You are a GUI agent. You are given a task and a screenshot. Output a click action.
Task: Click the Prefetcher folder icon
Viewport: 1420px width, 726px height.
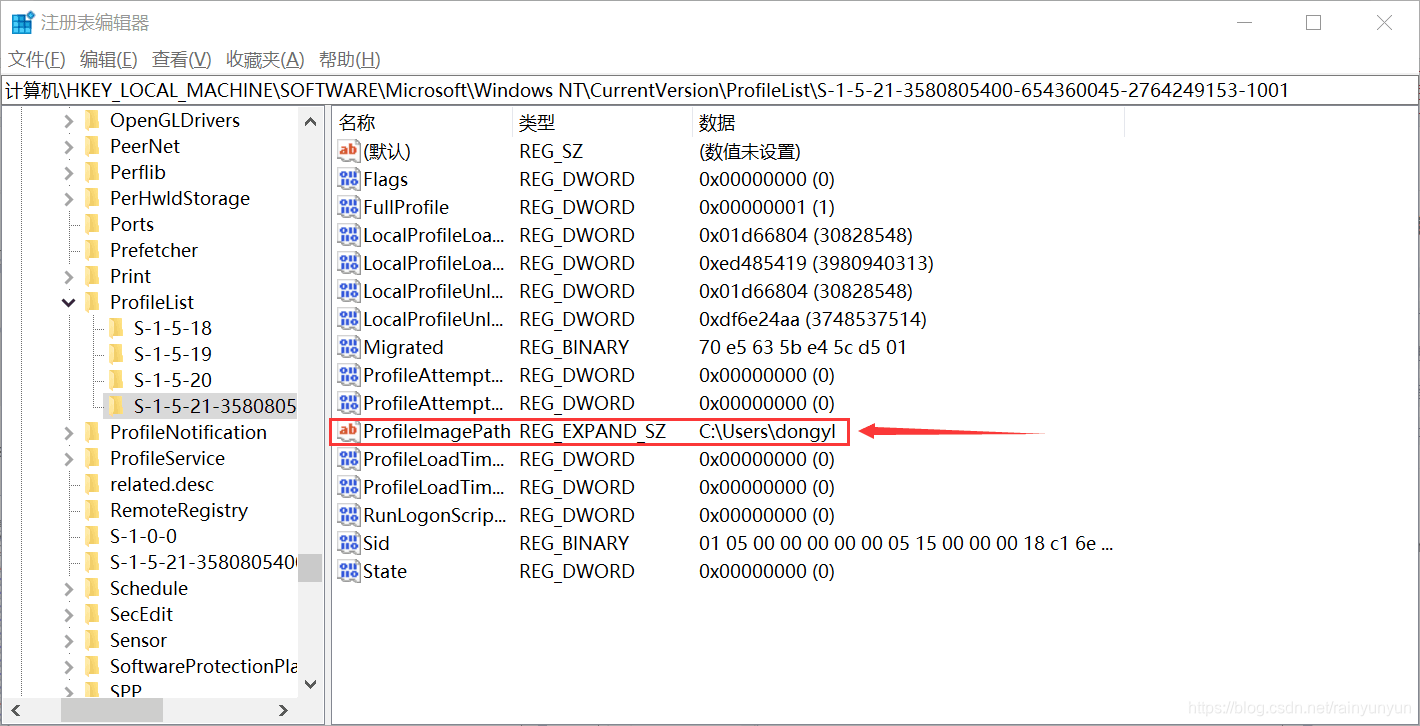93,250
